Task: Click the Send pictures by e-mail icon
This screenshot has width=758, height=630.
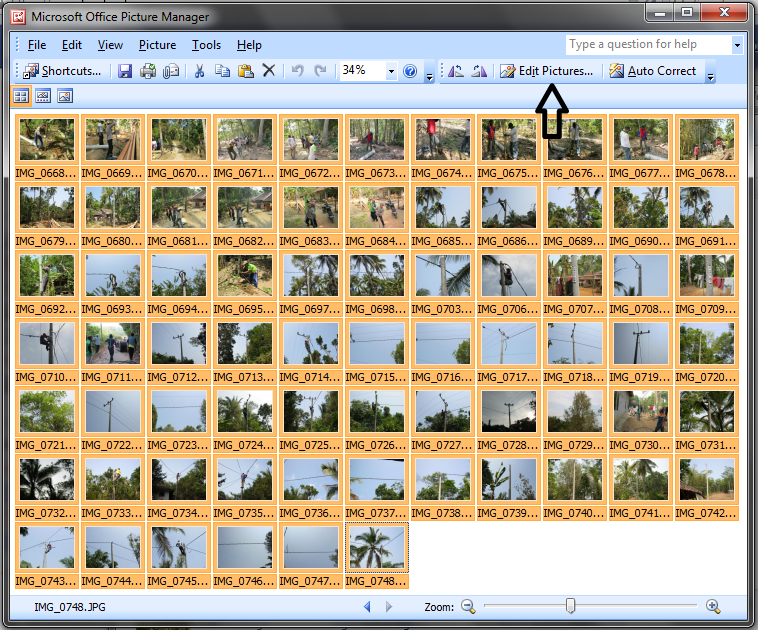Action: [171, 71]
